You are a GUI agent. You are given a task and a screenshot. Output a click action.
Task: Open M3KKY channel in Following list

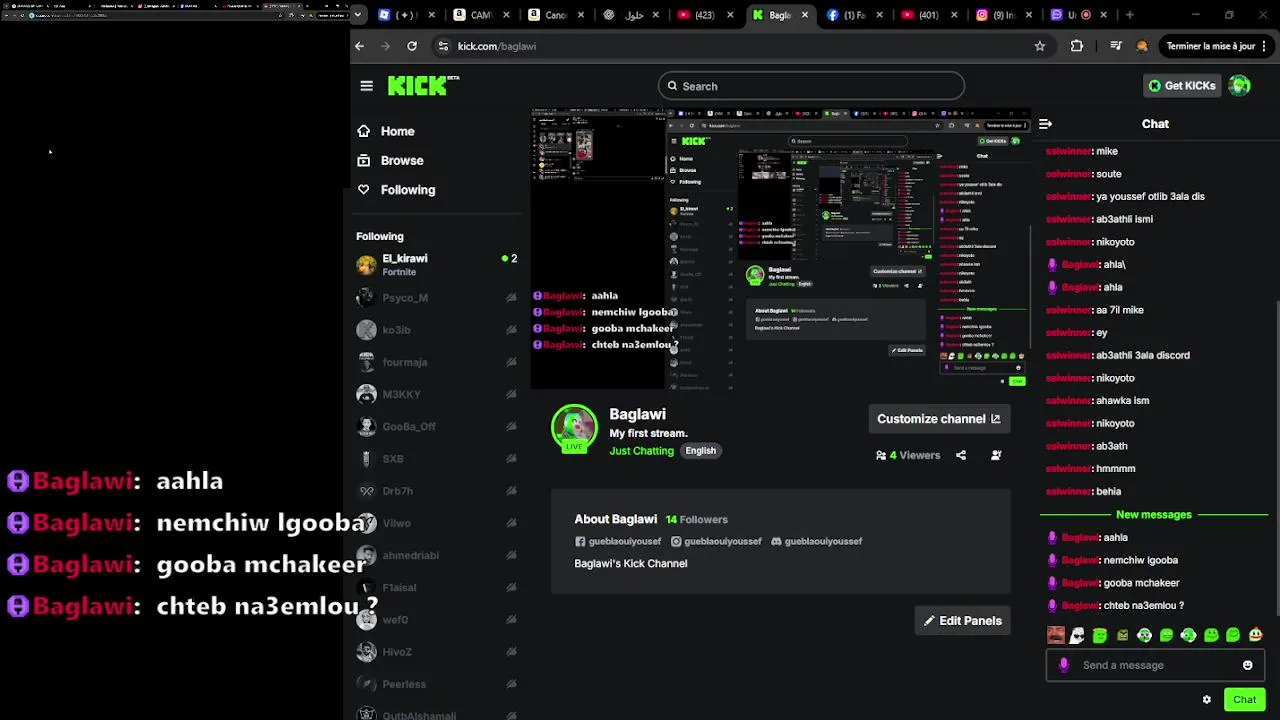click(437, 394)
